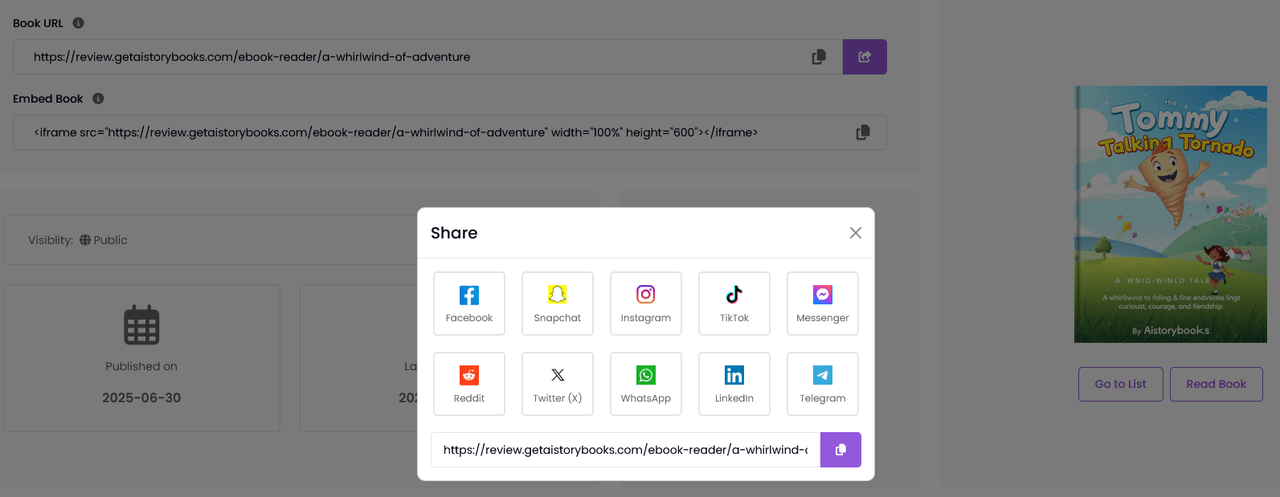1280x497 pixels.
Task: Share the book via Telegram
Action: tap(822, 384)
